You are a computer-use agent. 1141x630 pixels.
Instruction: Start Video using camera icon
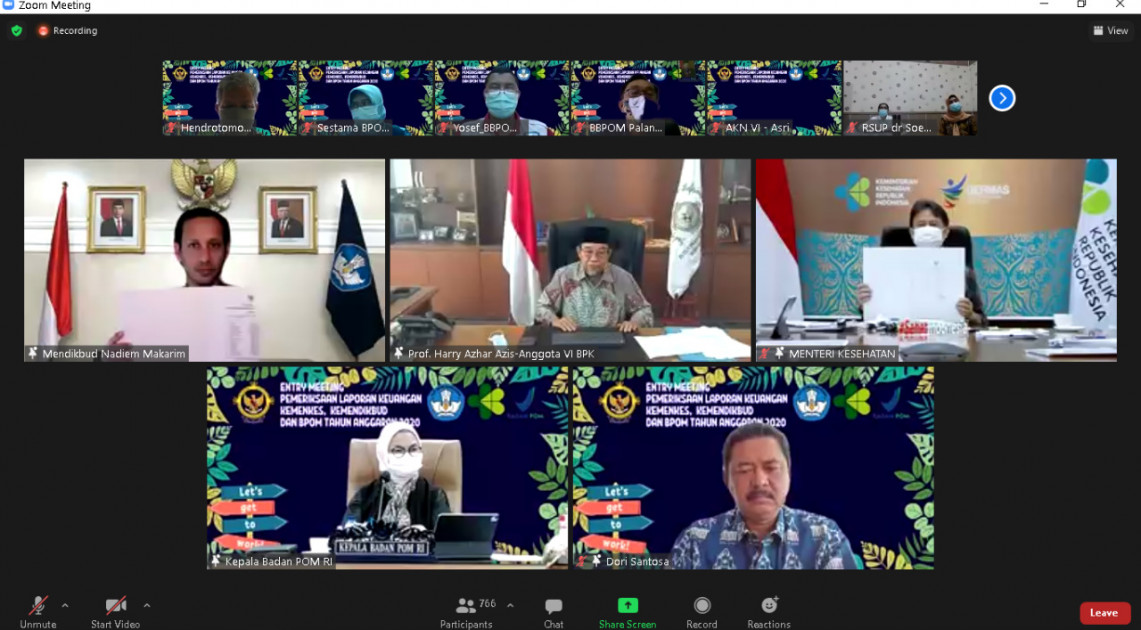(115, 607)
